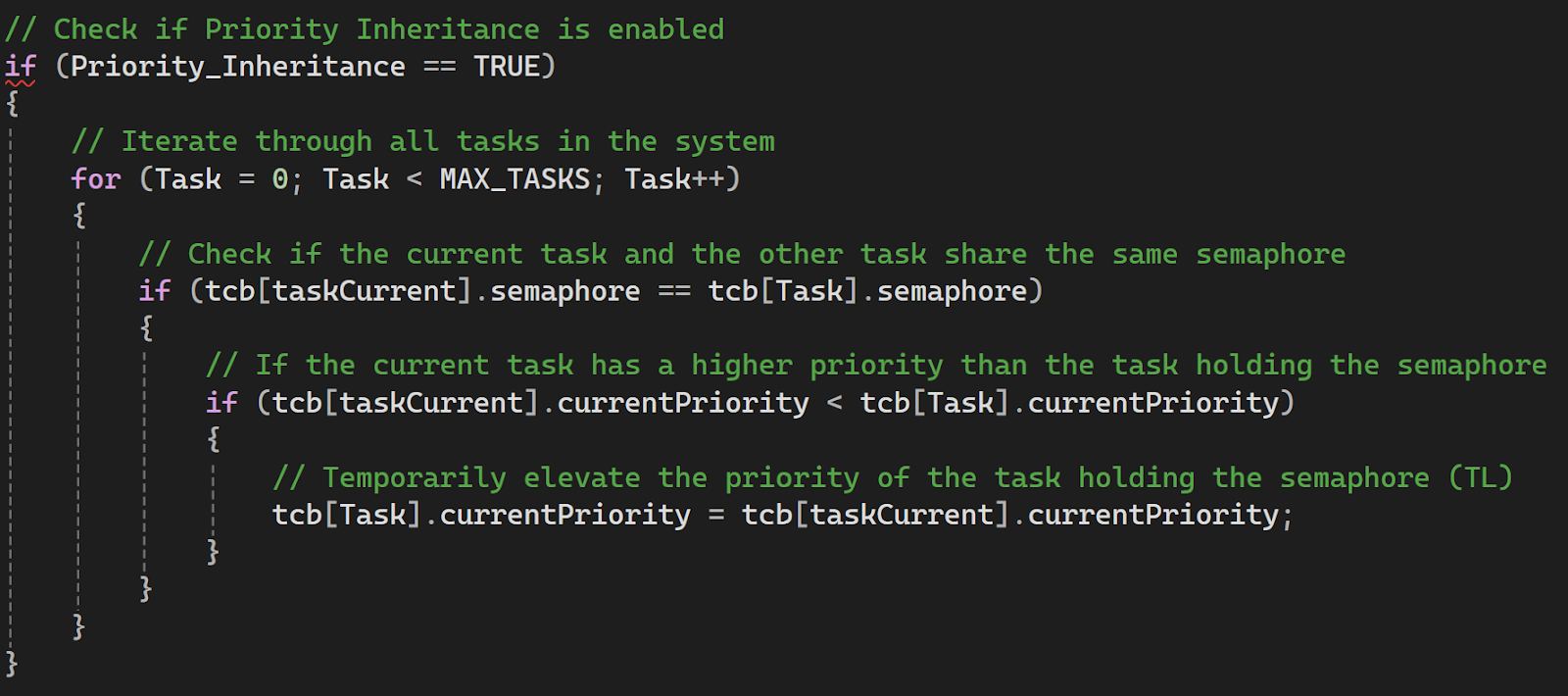Click the 'share the same semaphore' comment
Screen dimensions: 1568x696
click(1145, 255)
